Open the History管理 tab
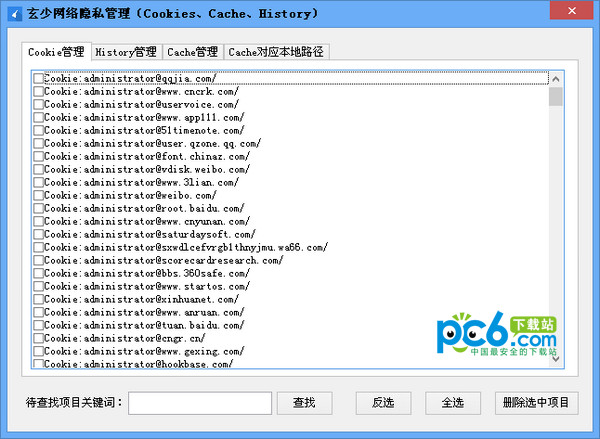This screenshot has width=600, height=439. pyautogui.click(x=126, y=52)
